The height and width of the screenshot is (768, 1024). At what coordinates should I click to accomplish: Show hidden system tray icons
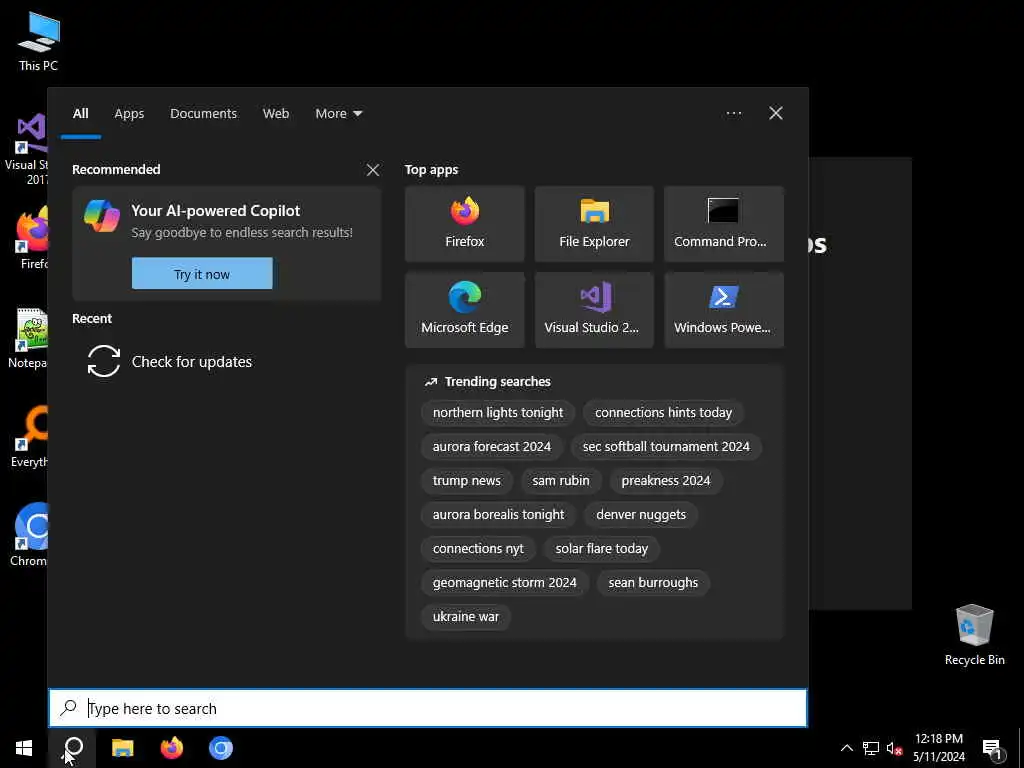point(846,748)
